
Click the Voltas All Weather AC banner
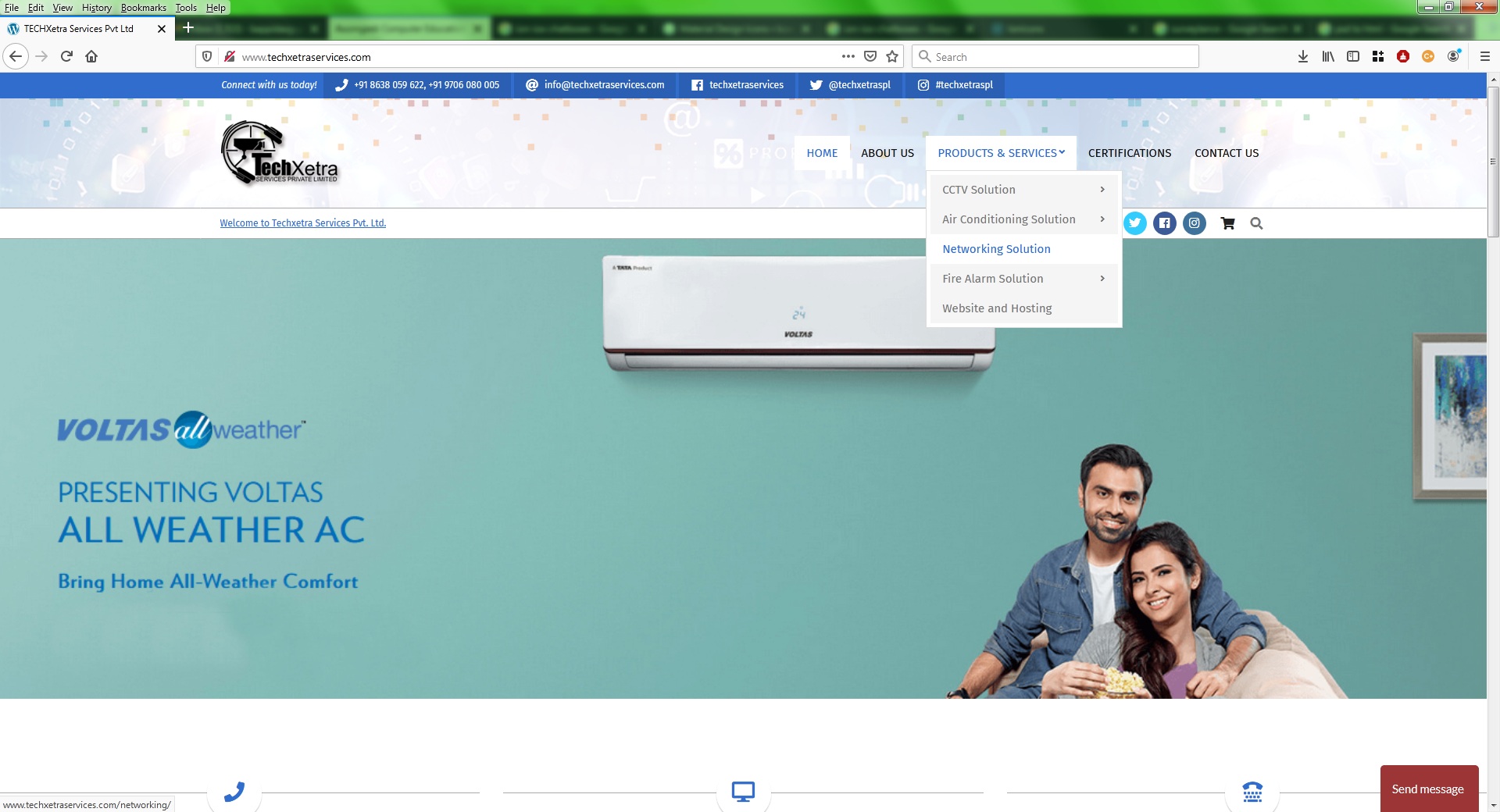743,468
